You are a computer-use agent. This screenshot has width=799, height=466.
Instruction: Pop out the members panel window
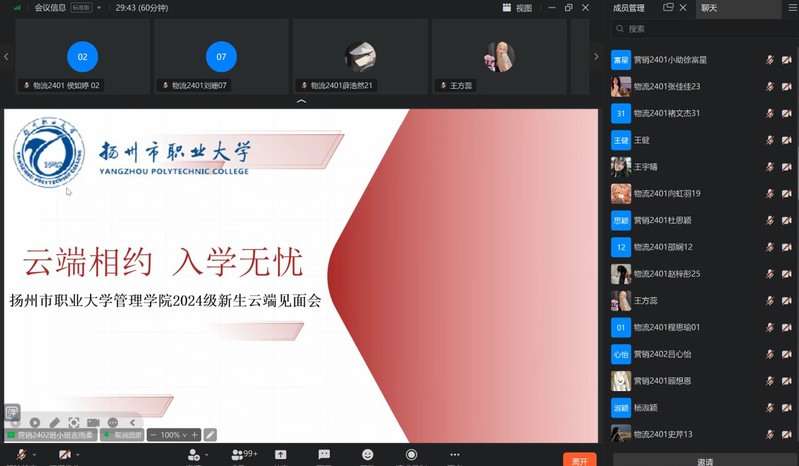point(668,7)
